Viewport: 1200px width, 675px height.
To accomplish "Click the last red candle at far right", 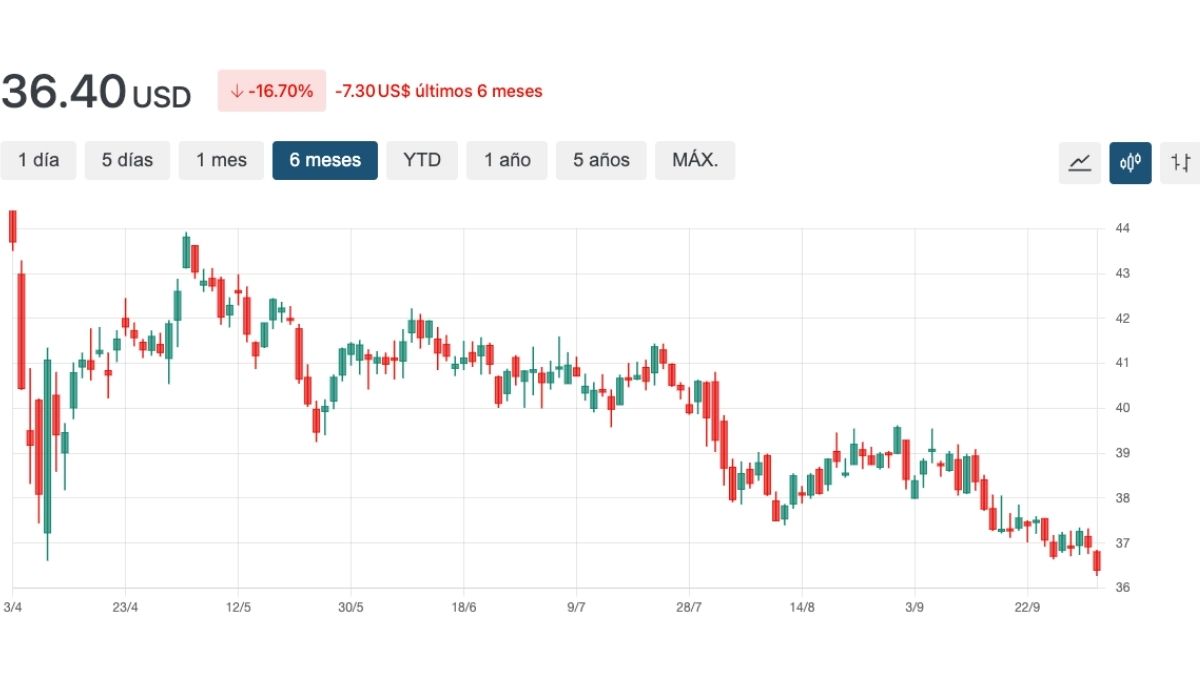I will pyautogui.click(x=1097, y=561).
